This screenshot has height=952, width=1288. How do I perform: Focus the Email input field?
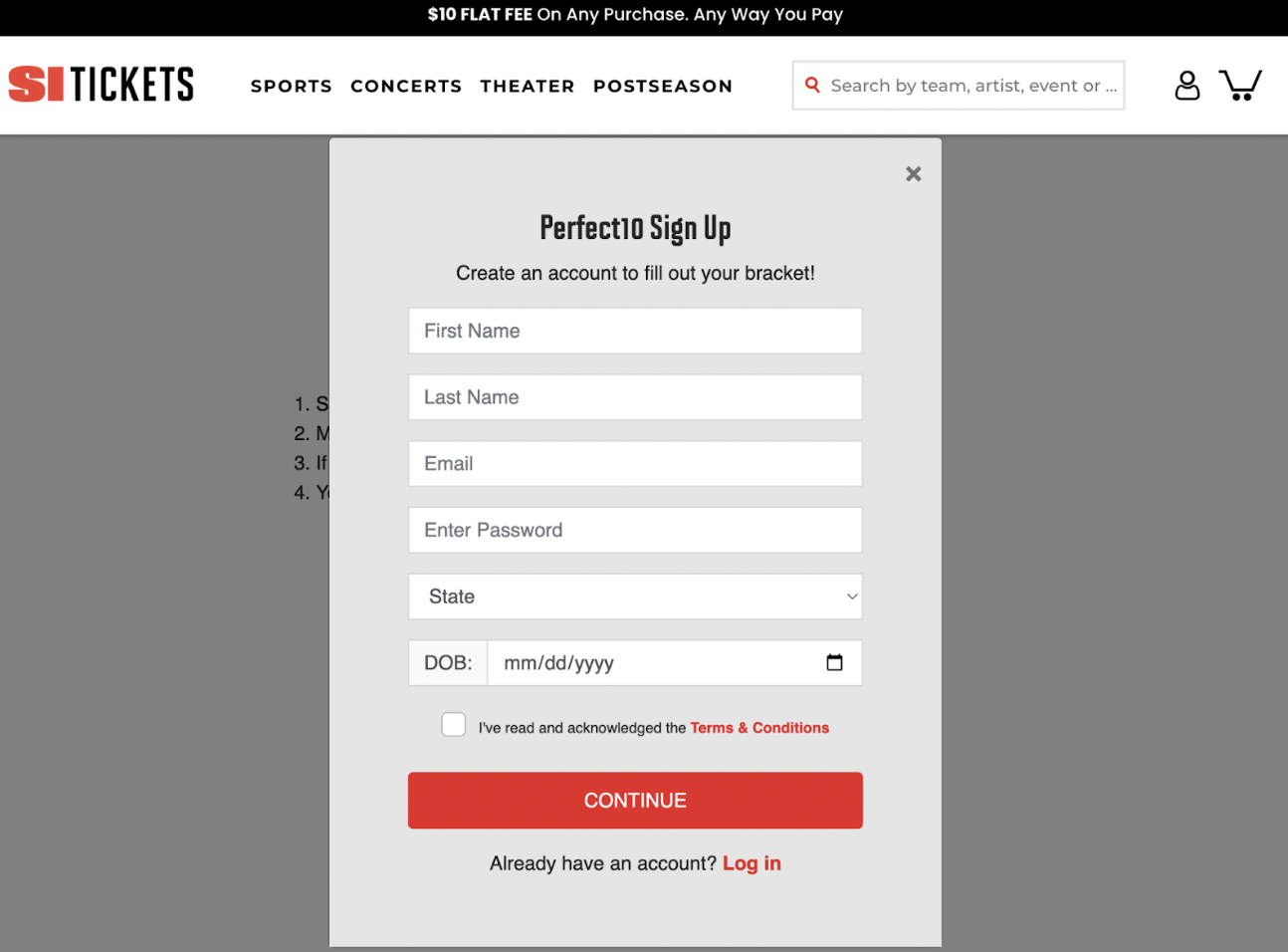635,463
